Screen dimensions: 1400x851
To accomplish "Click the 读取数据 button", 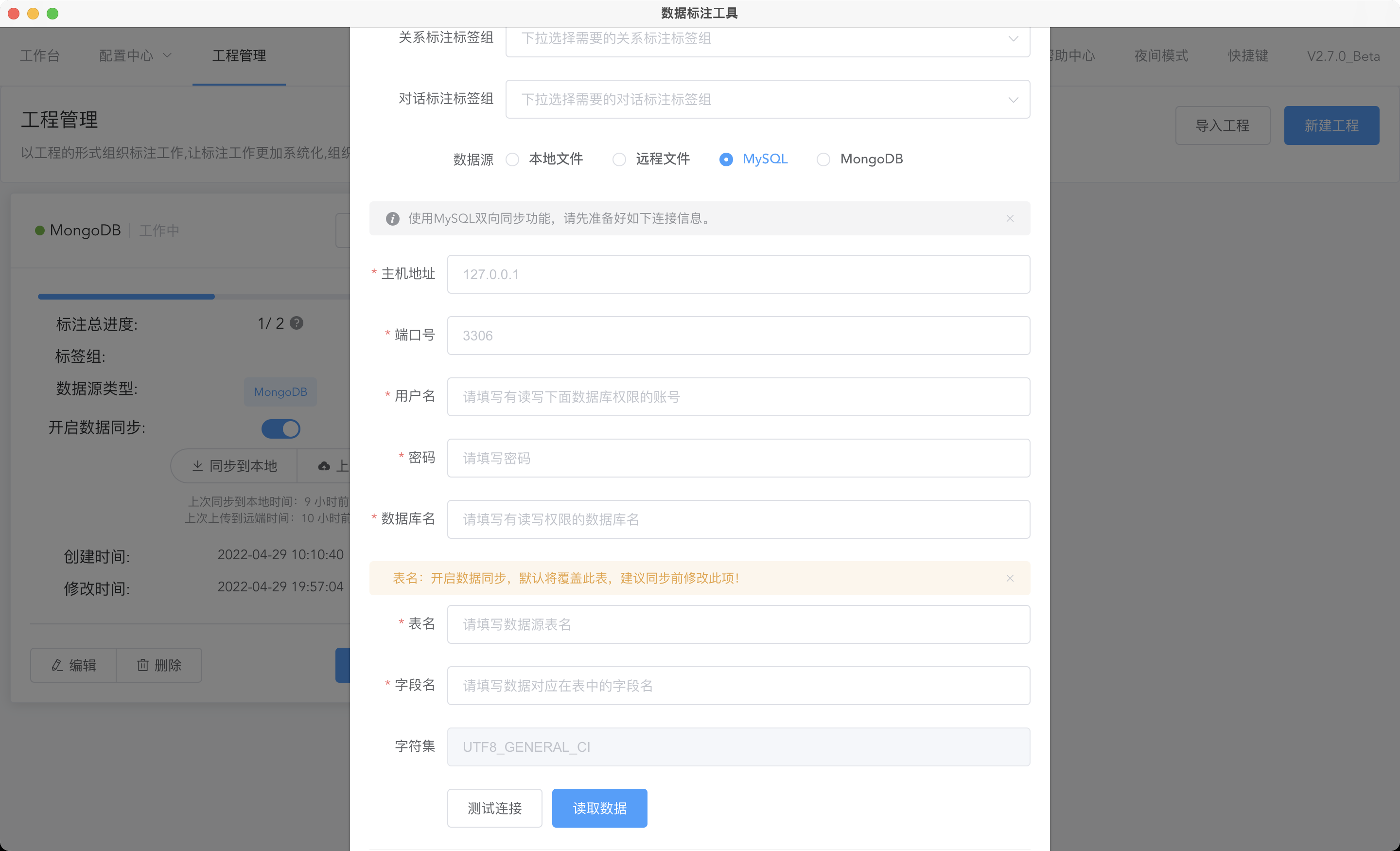I will pyautogui.click(x=599, y=808).
